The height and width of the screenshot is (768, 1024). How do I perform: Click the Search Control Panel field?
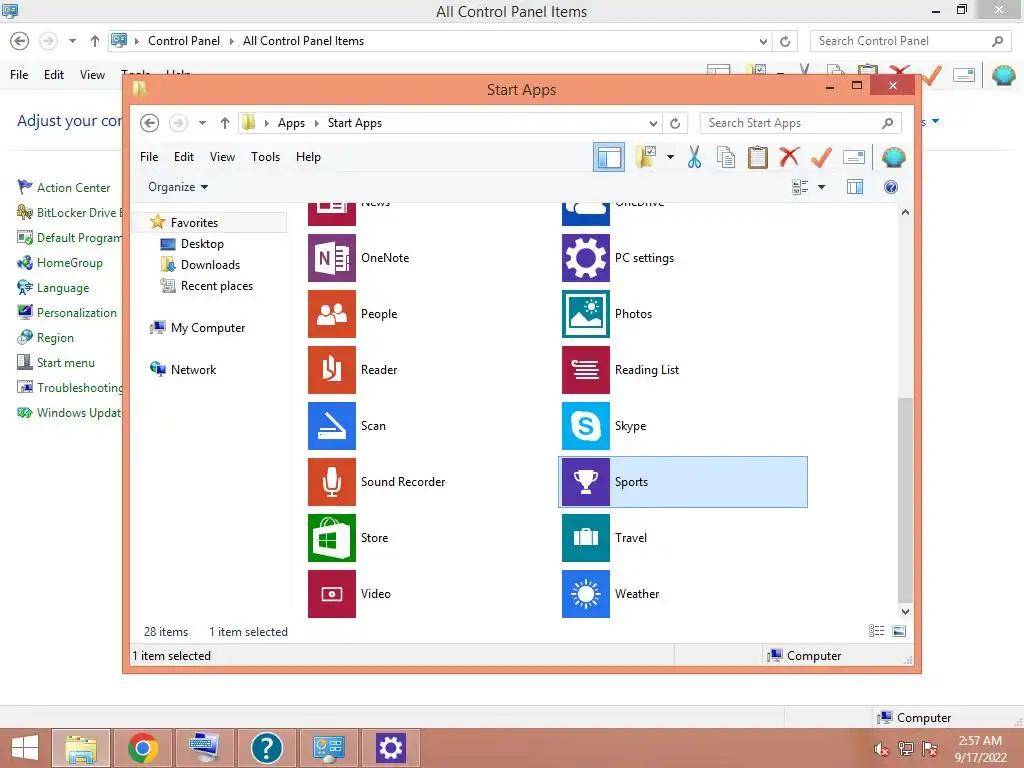coord(910,41)
